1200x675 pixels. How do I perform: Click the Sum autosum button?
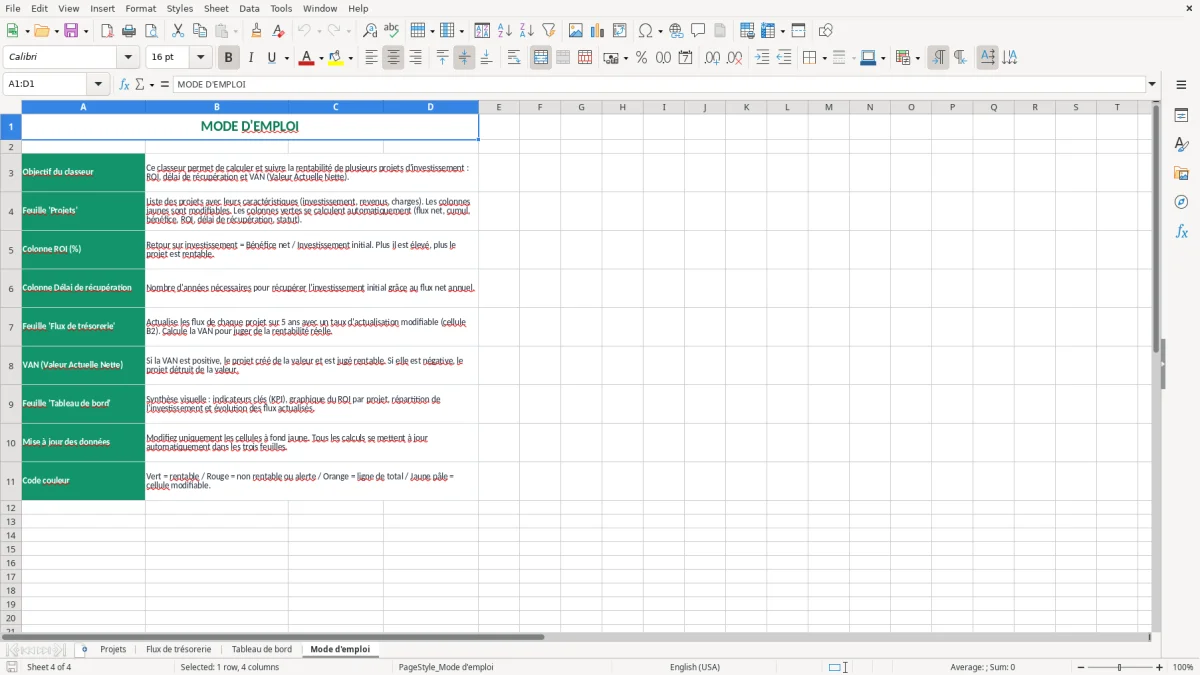point(140,84)
